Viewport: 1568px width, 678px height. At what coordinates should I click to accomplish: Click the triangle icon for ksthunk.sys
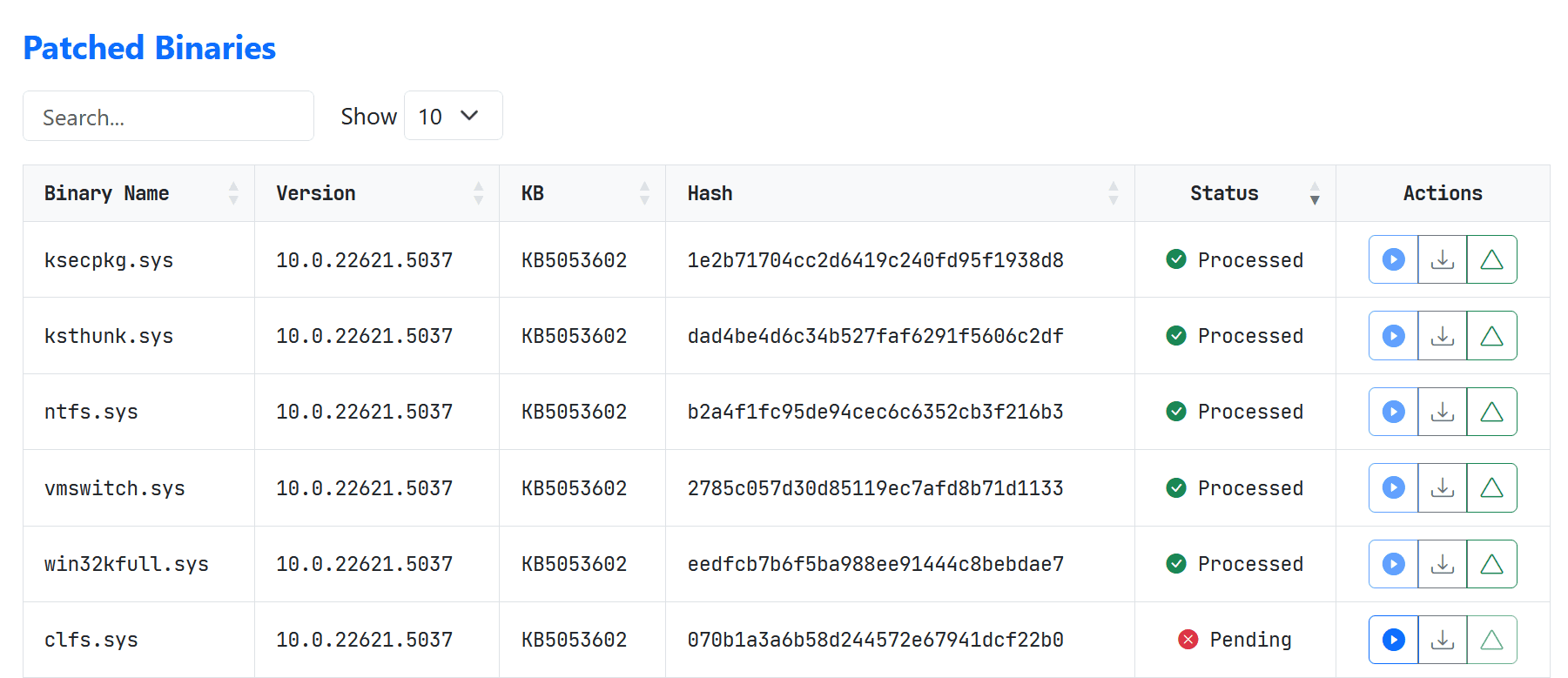tap(1491, 336)
